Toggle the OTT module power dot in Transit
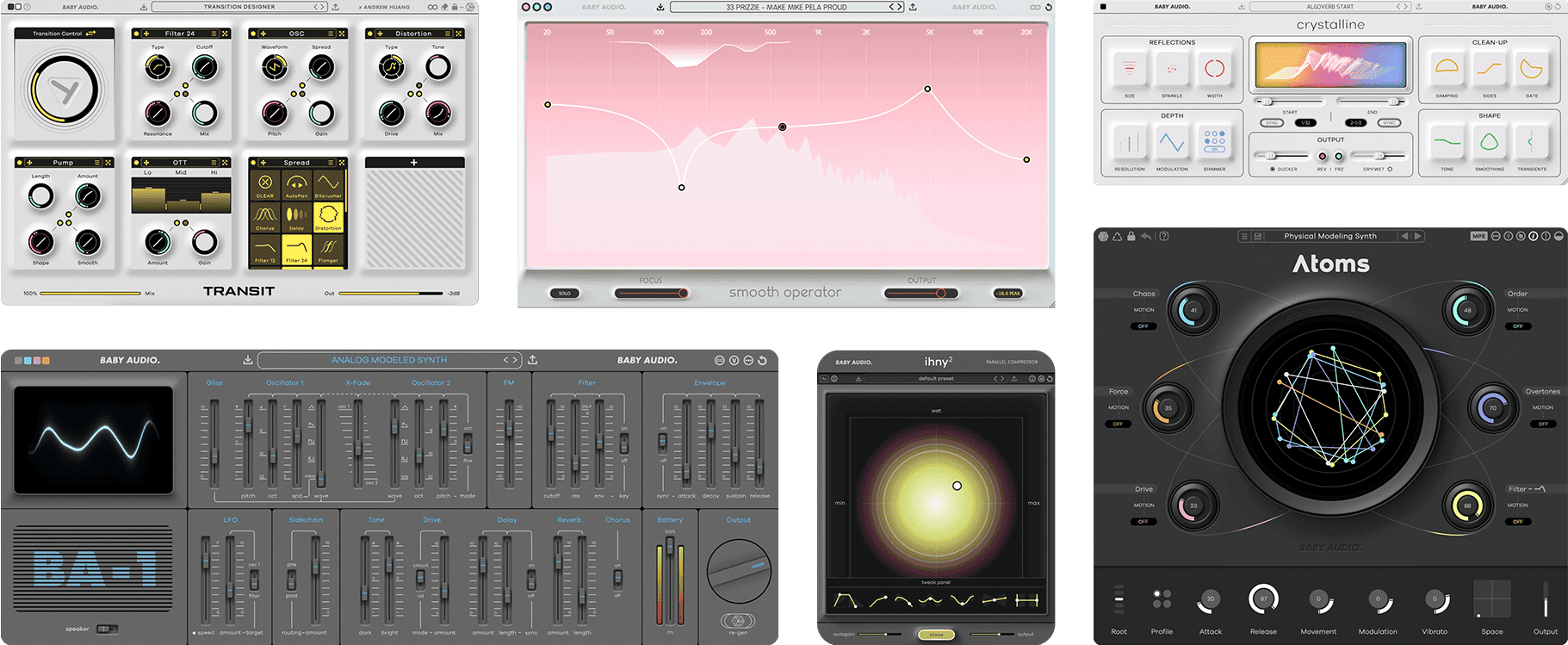 coord(136,162)
